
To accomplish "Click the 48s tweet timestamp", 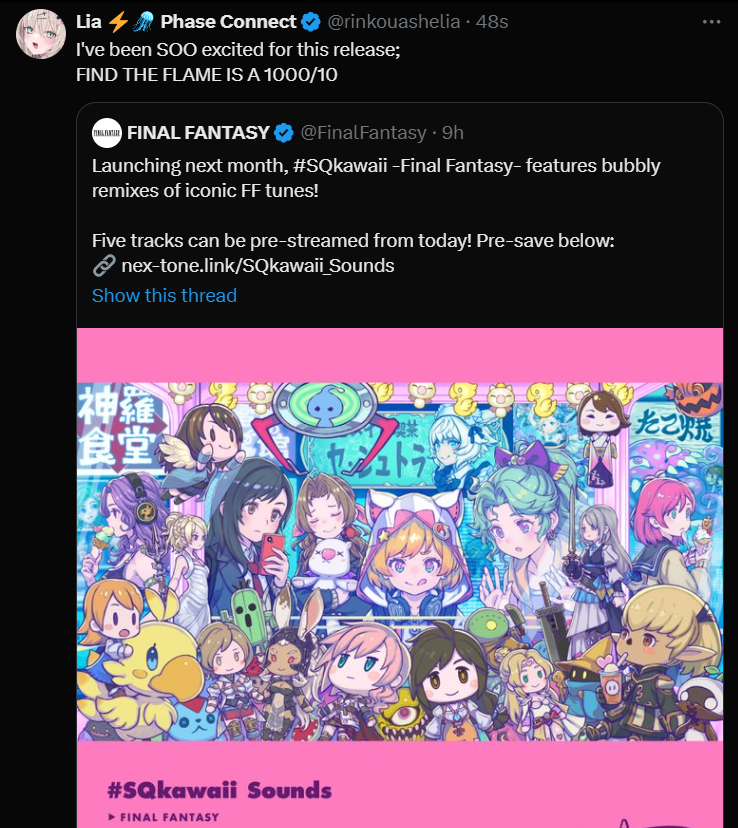I will tap(492, 22).
